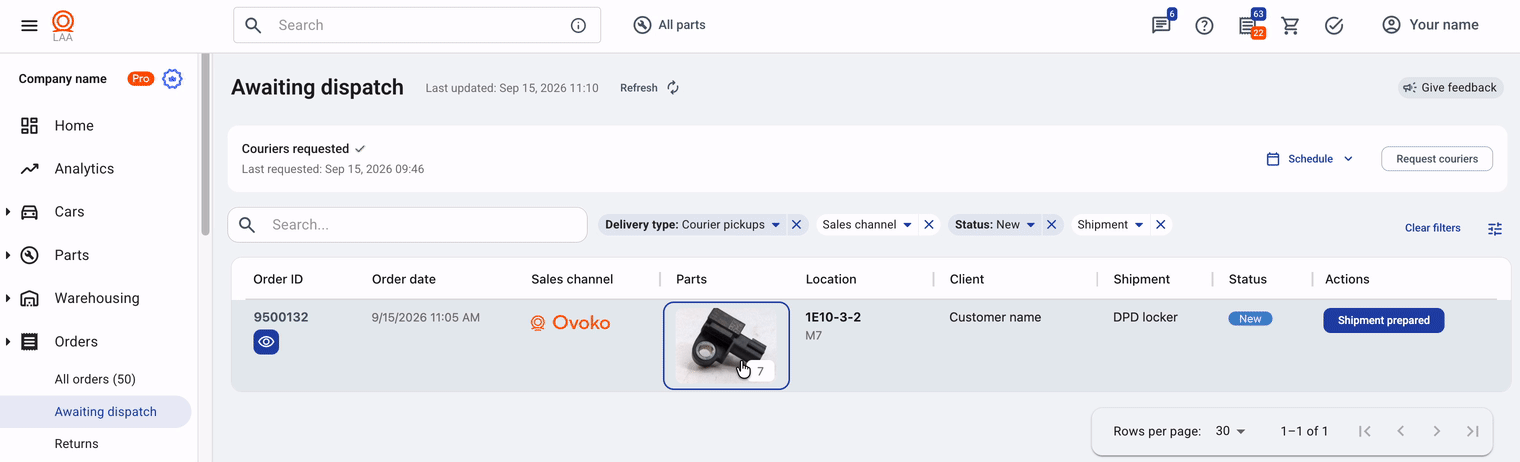1520x462 pixels.
Task: Refresh the Awaiting dispatch list
Action: 650,88
